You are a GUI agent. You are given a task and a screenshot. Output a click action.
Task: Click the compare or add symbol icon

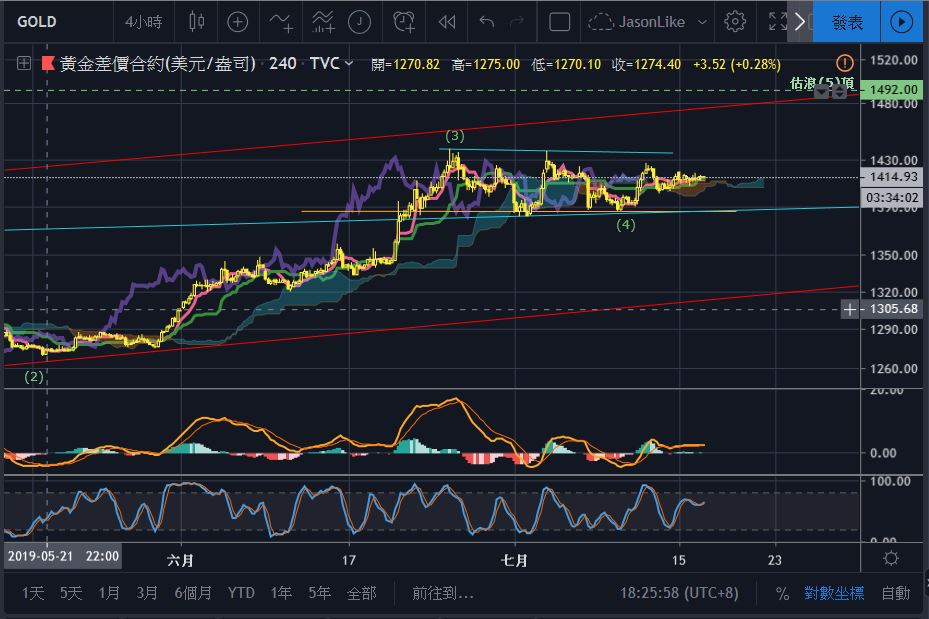[x=238, y=21]
